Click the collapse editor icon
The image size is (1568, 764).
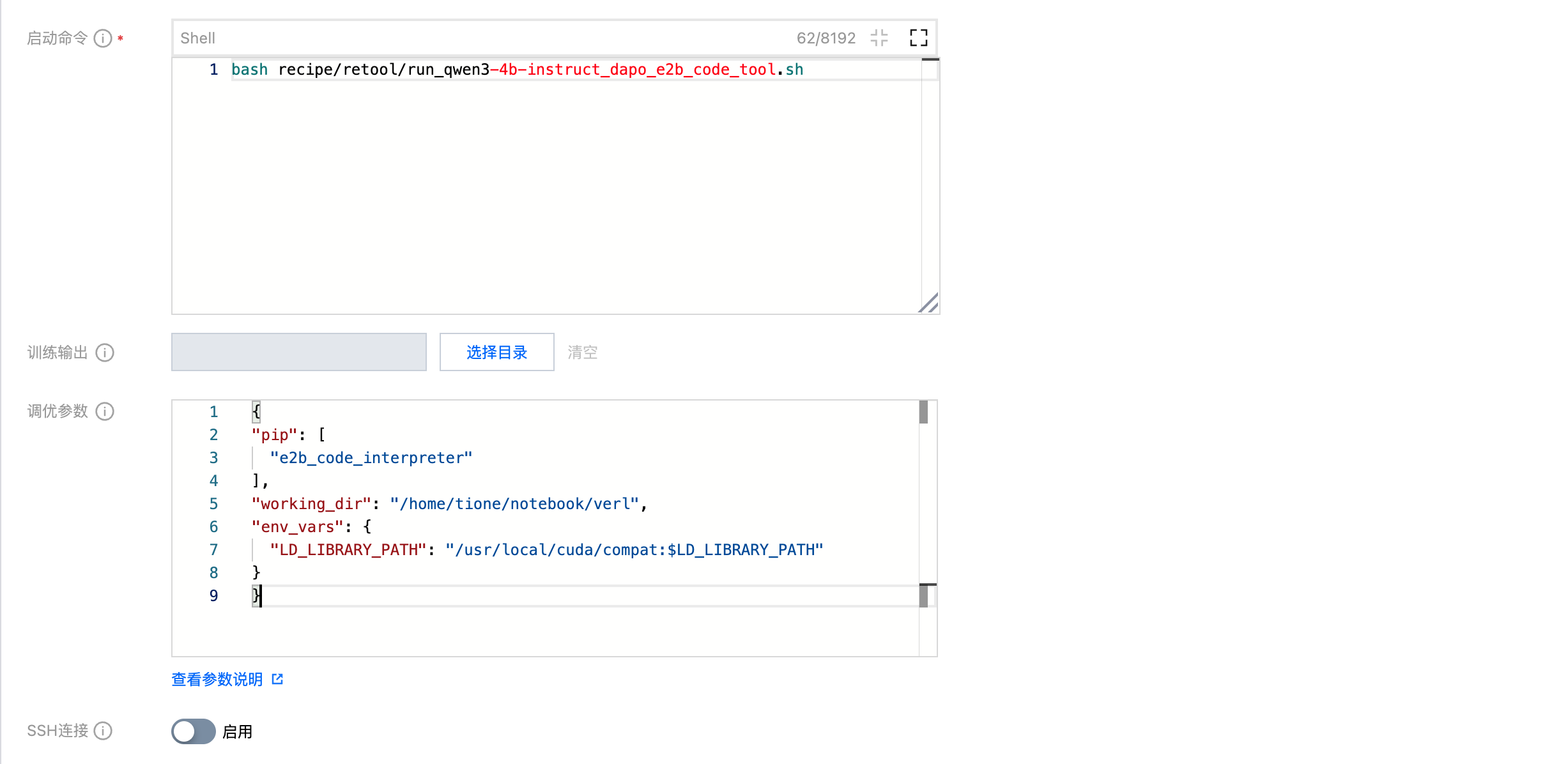point(879,38)
